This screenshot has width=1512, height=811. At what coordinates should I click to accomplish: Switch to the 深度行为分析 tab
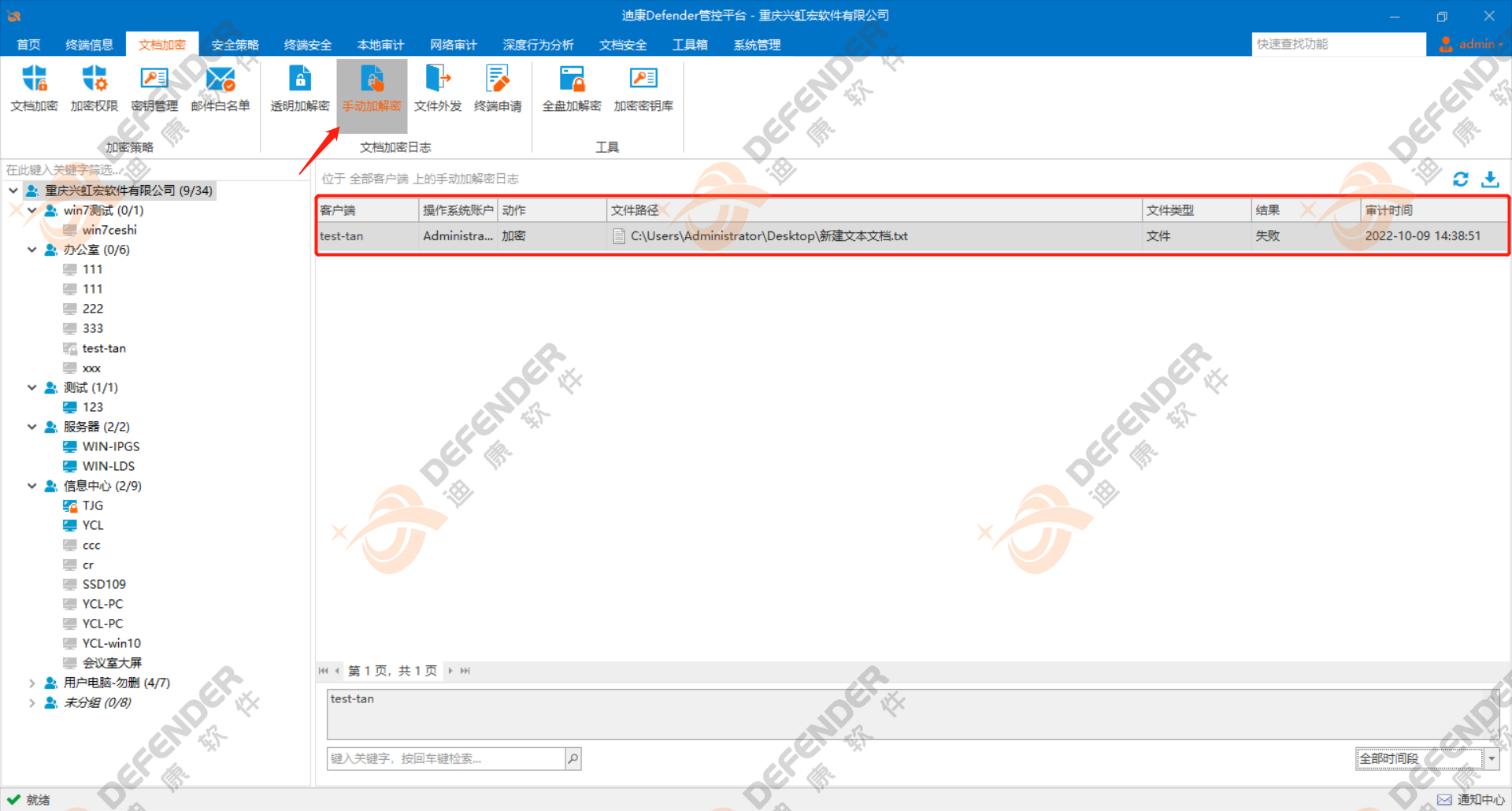(x=538, y=45)
